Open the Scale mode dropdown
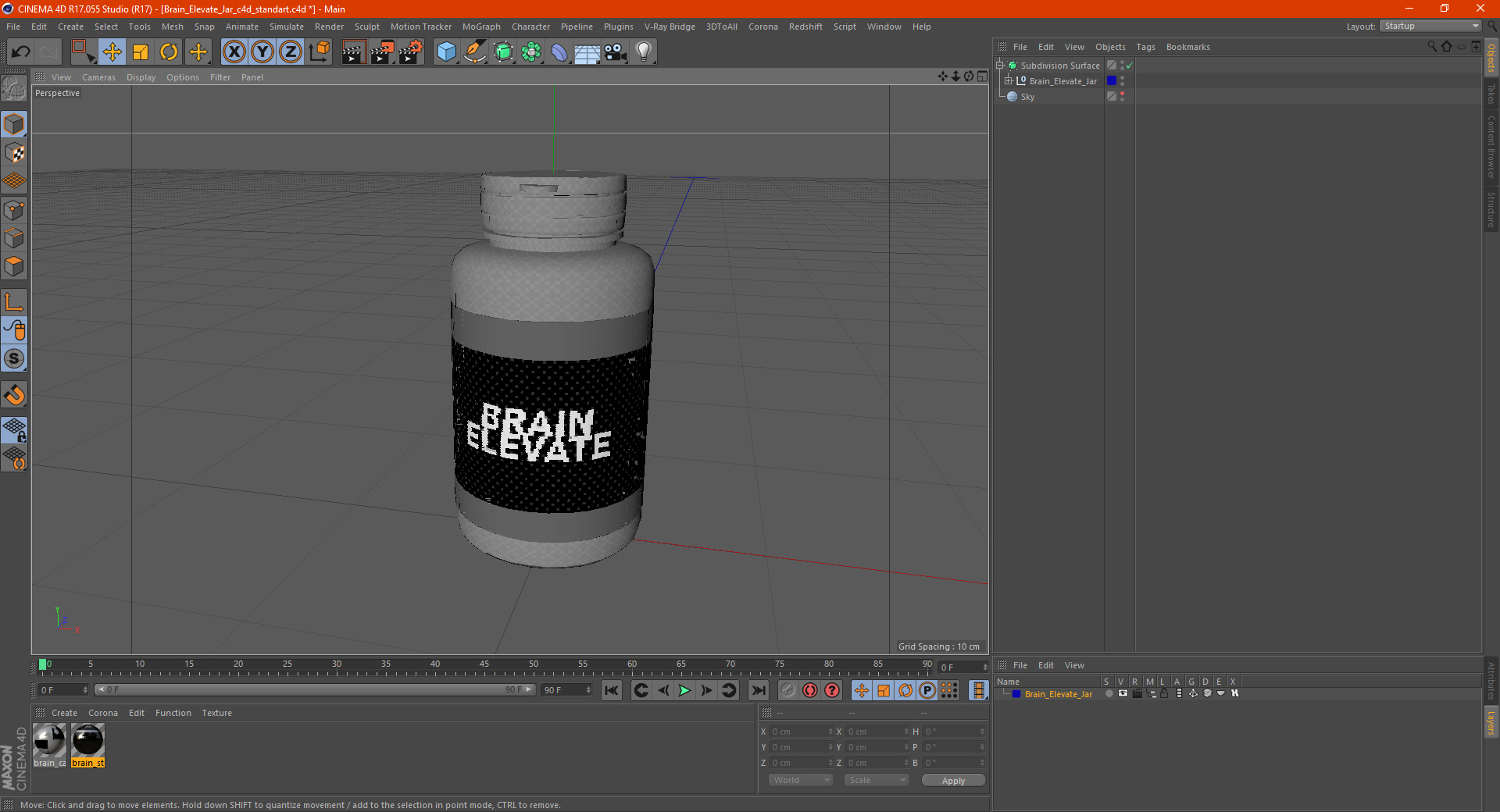Viewport: 1500px width, 812px height. (x=877, y=780)
